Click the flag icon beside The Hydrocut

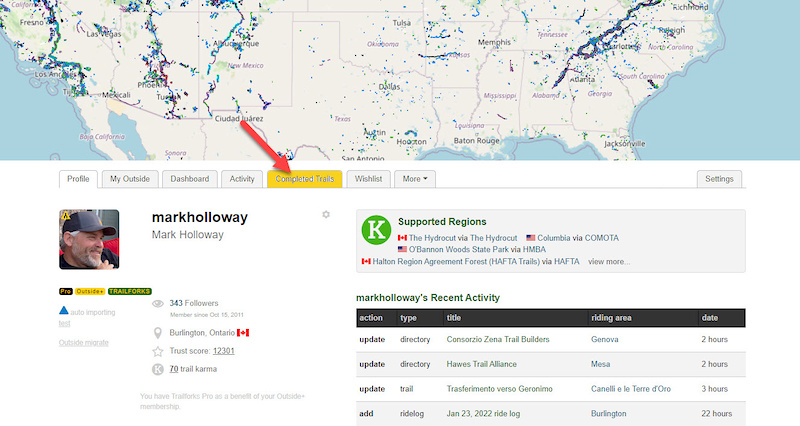coord(402,238)
